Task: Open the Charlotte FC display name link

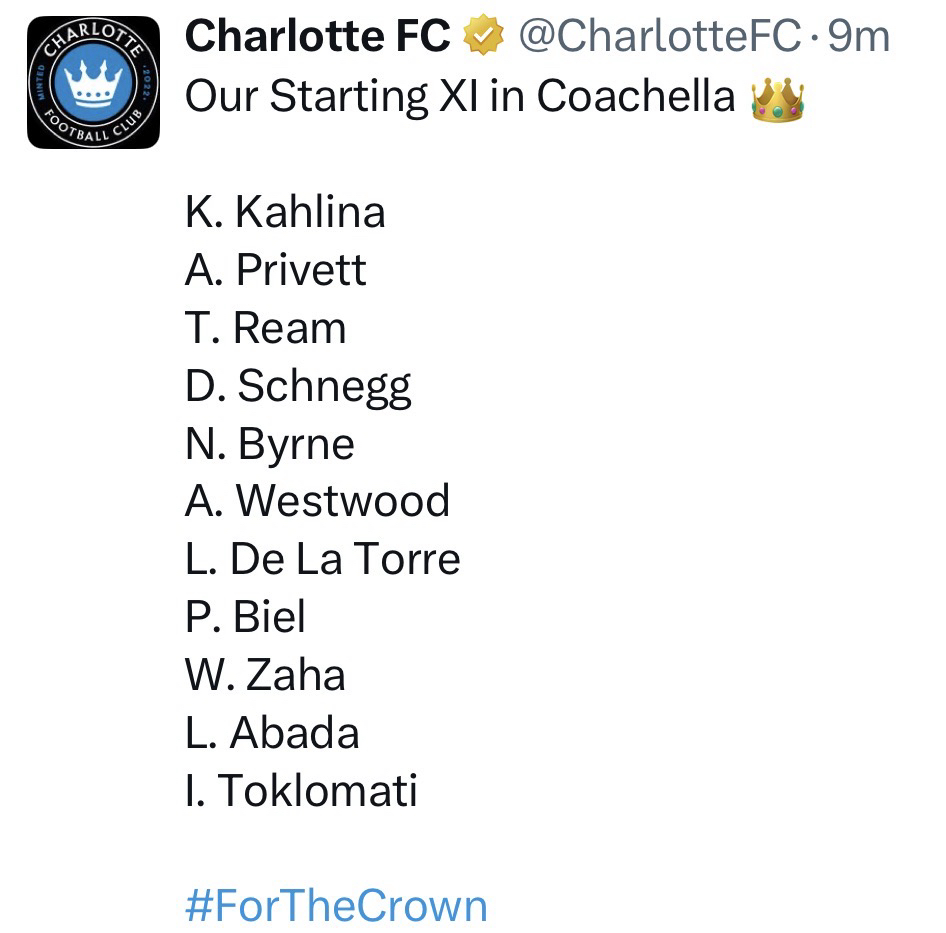Action: click(318, 38)
